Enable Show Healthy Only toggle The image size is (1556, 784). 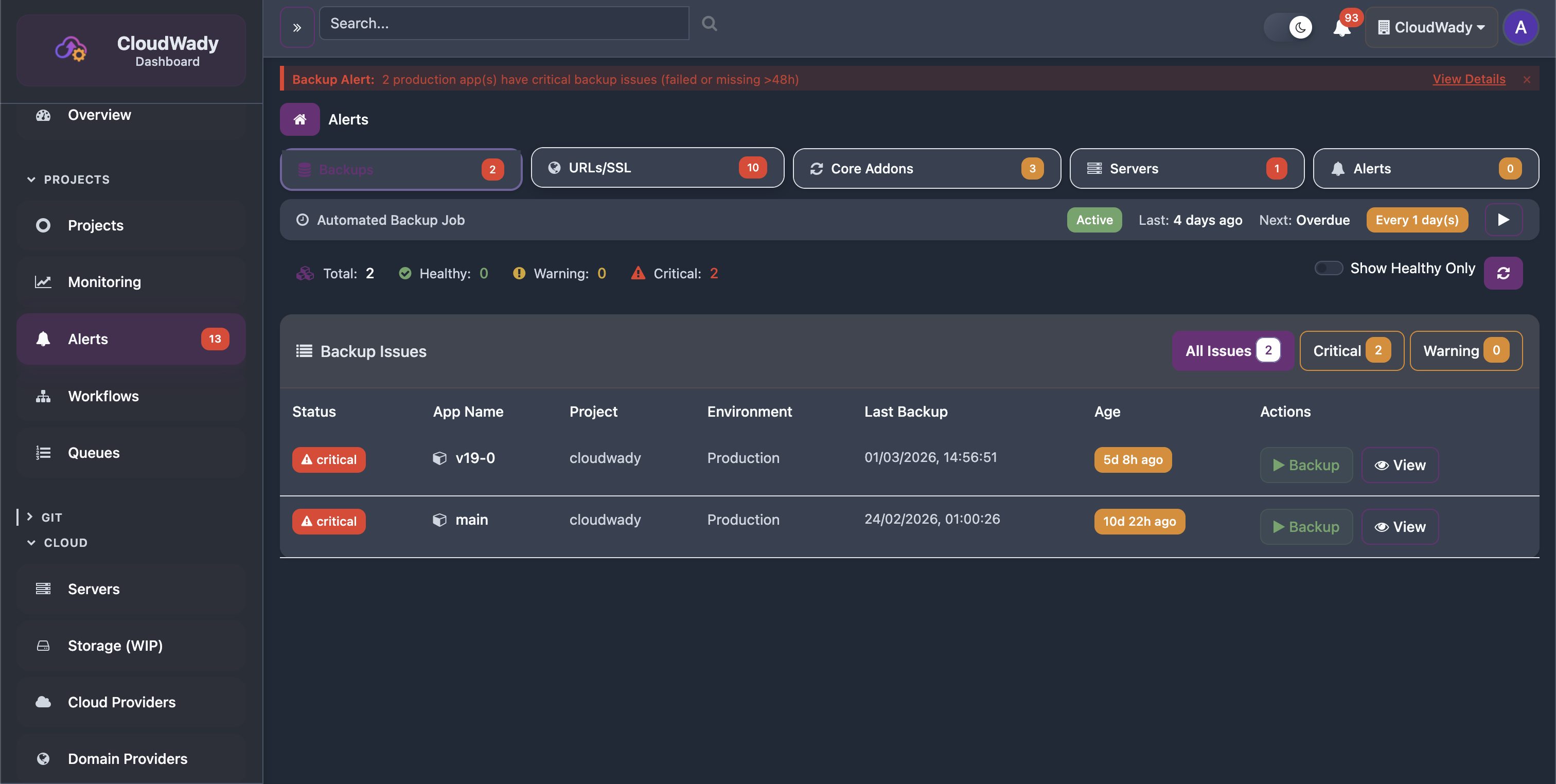click(x=1328, y=268)
